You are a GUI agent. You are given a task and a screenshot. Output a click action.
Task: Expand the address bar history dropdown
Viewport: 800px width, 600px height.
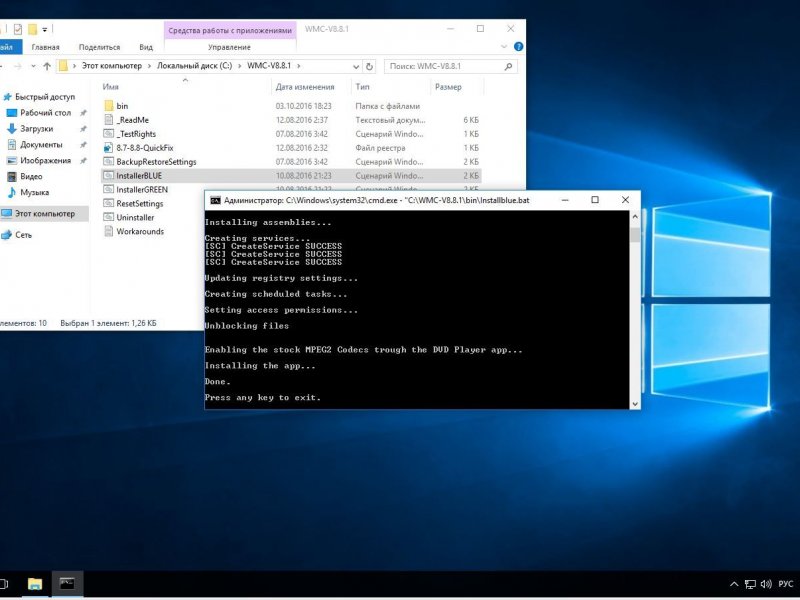pos(356,66)
